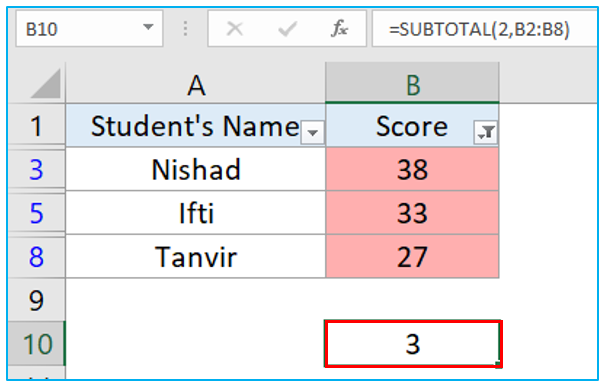Select cell B10 showing result 3
The width and height of the screenshot is (608, 389).
(x=413, y=344)
